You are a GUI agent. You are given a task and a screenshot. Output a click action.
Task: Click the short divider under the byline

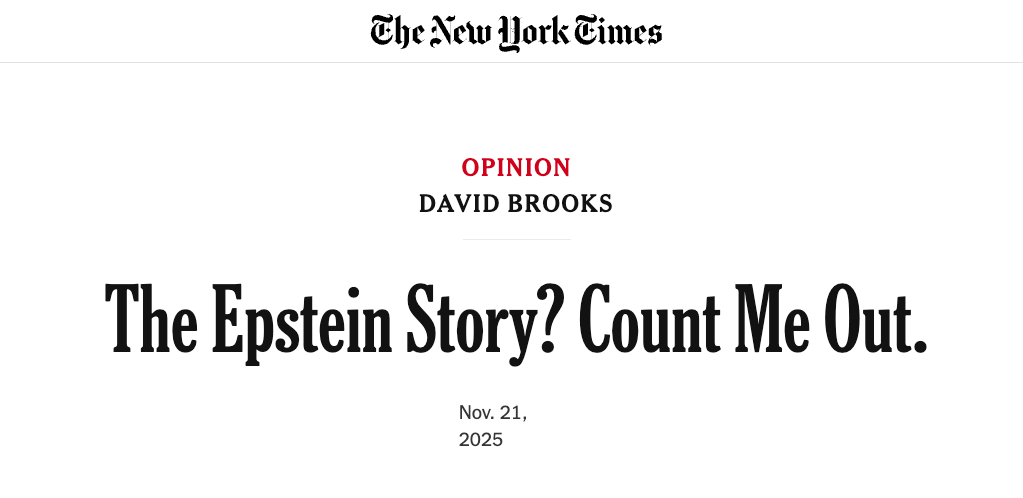[x=516, y=240]
